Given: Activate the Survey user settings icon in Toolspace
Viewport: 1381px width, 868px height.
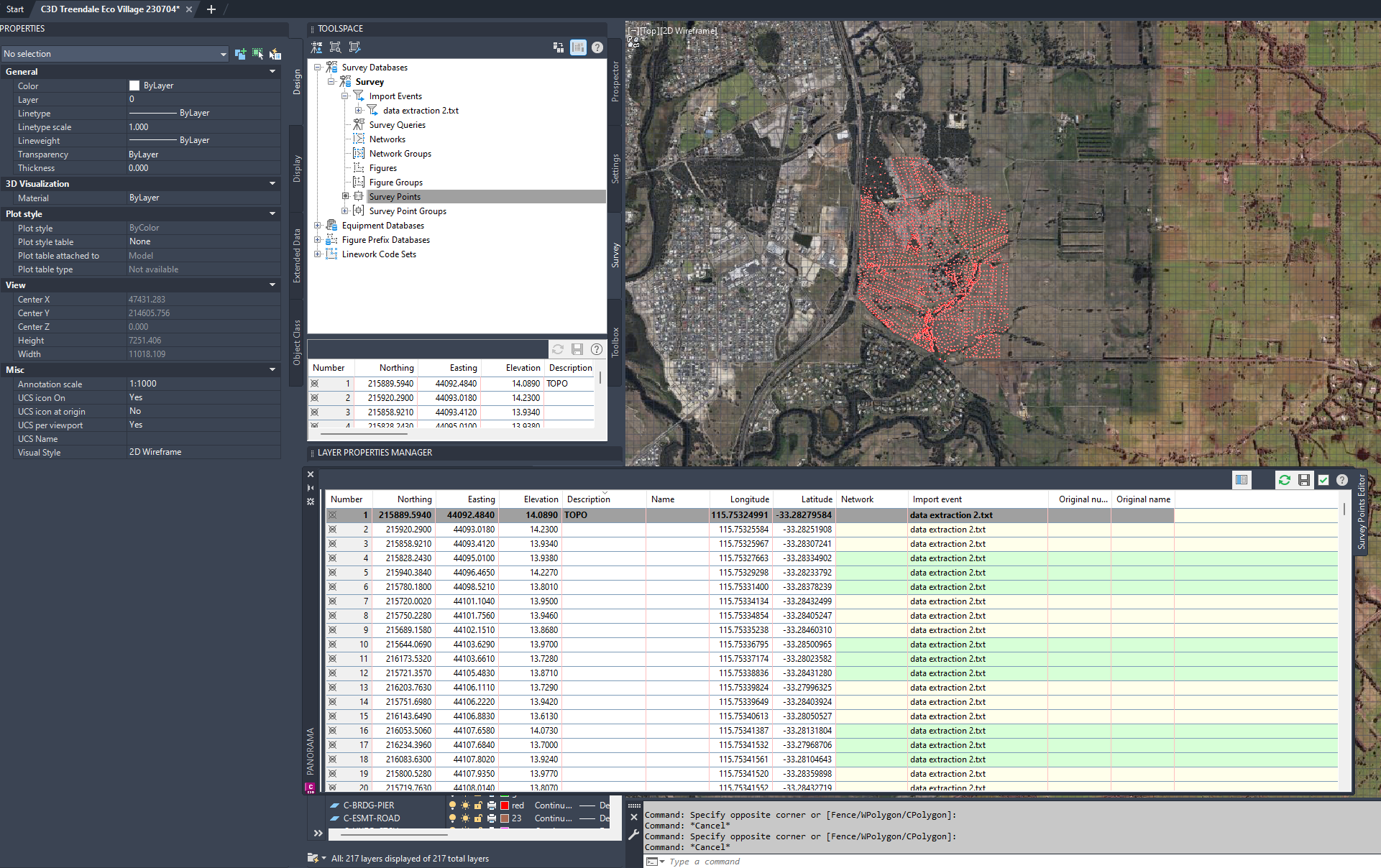Looking at the screenshot, I should 316,47.
